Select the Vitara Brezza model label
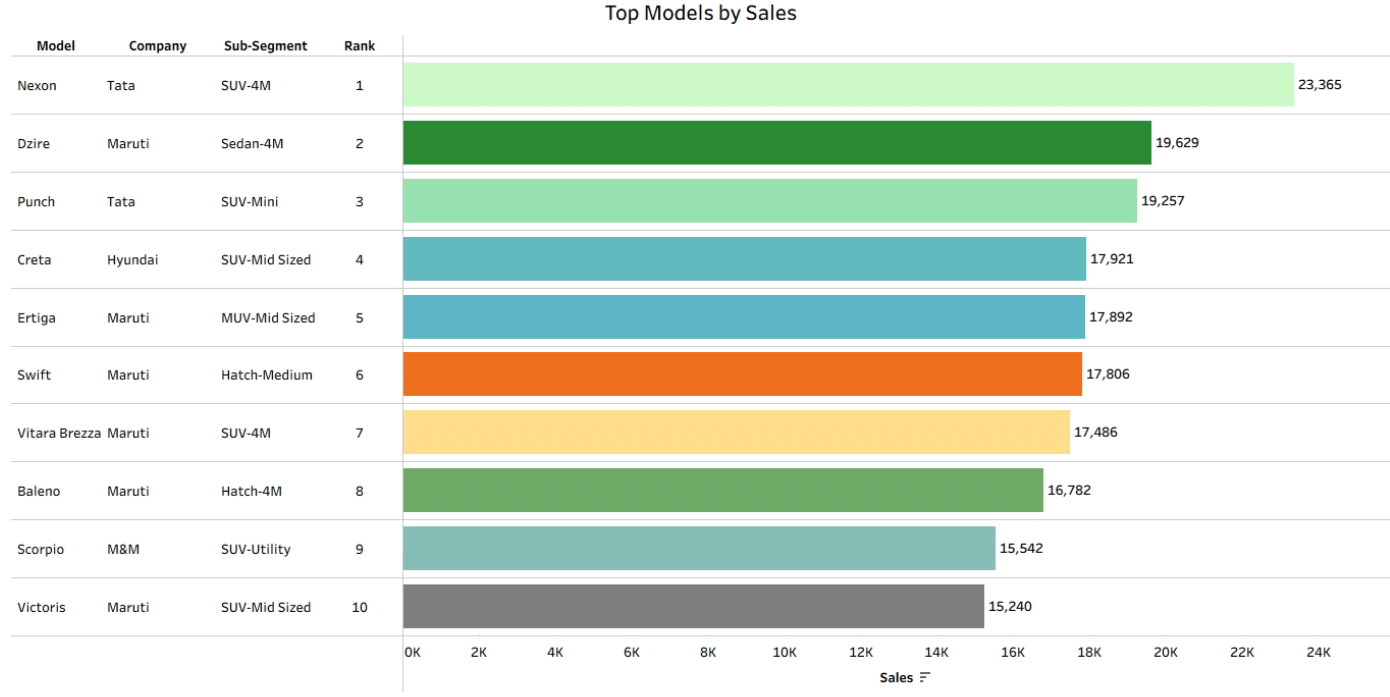1390x697 pixels. [59, 433]
